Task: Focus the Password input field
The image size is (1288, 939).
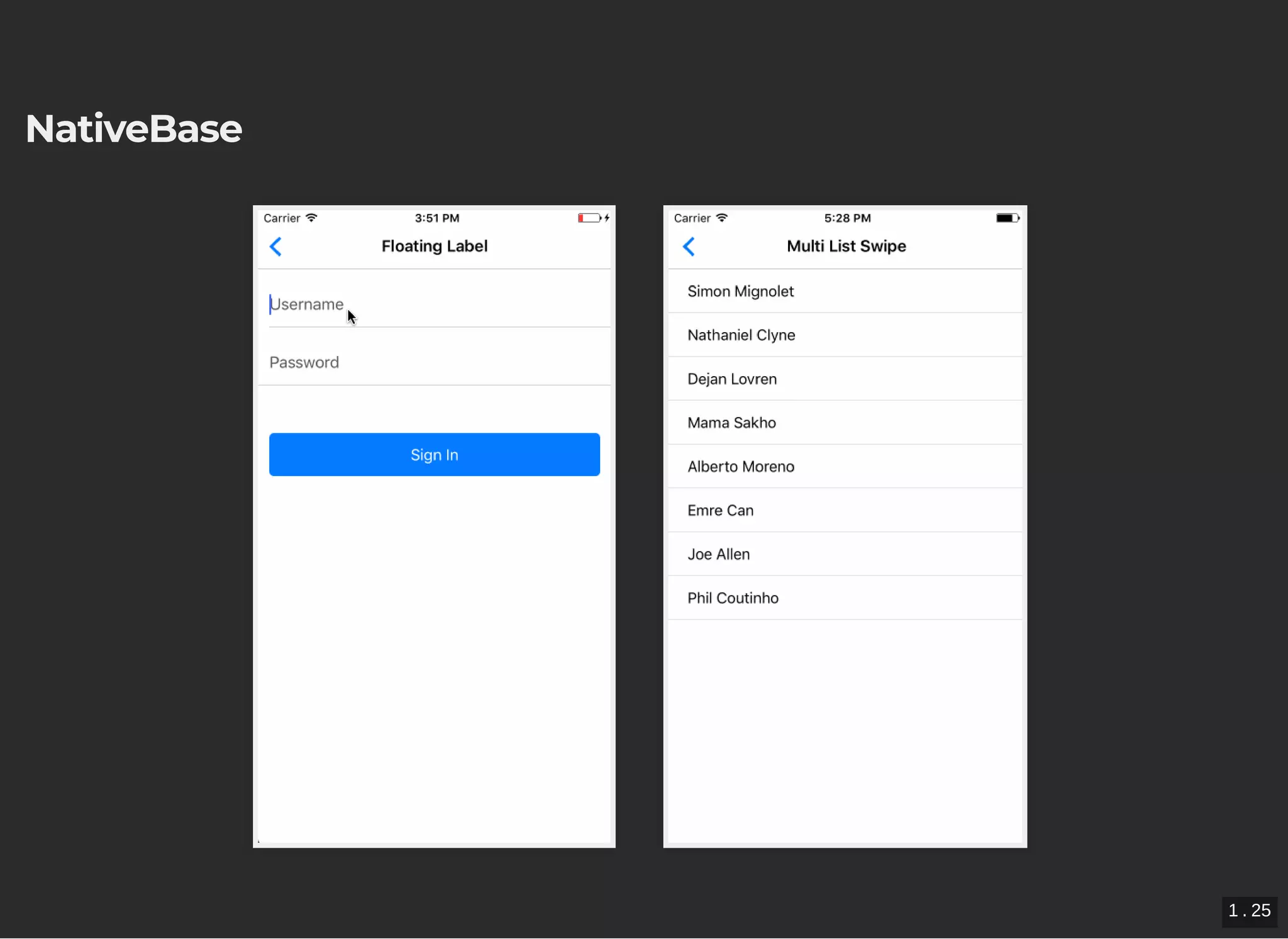Action: click(434, 363)
